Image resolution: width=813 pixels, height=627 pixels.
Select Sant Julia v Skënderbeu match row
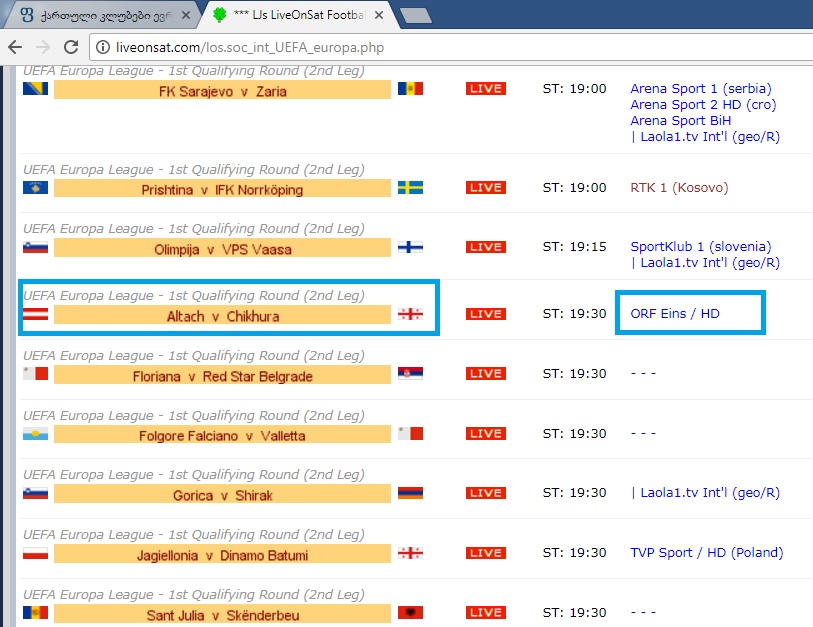tap(222, 614)
